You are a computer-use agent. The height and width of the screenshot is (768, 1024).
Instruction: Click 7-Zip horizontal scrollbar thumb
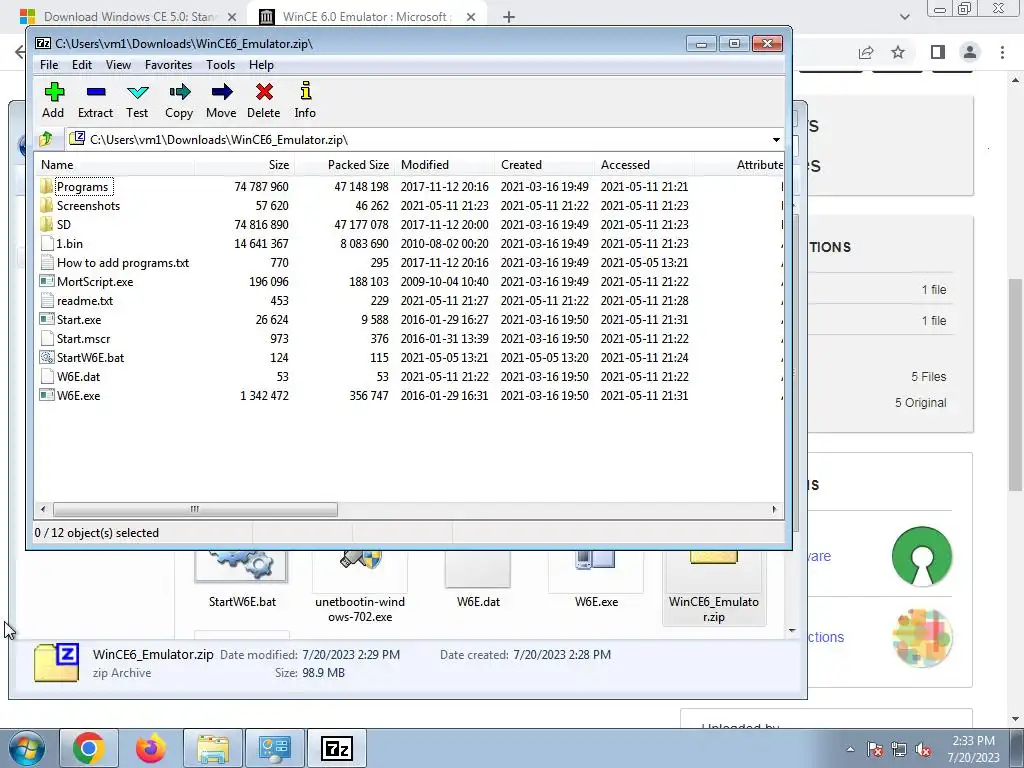tap(195, 509)
